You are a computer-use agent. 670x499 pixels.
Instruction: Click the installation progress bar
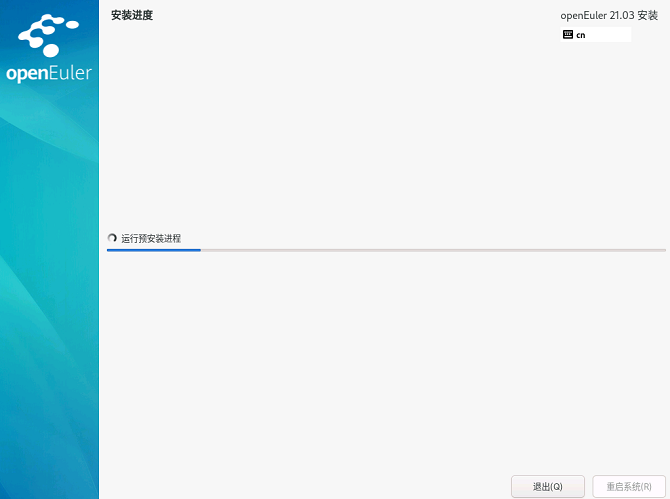click(386, 250)
